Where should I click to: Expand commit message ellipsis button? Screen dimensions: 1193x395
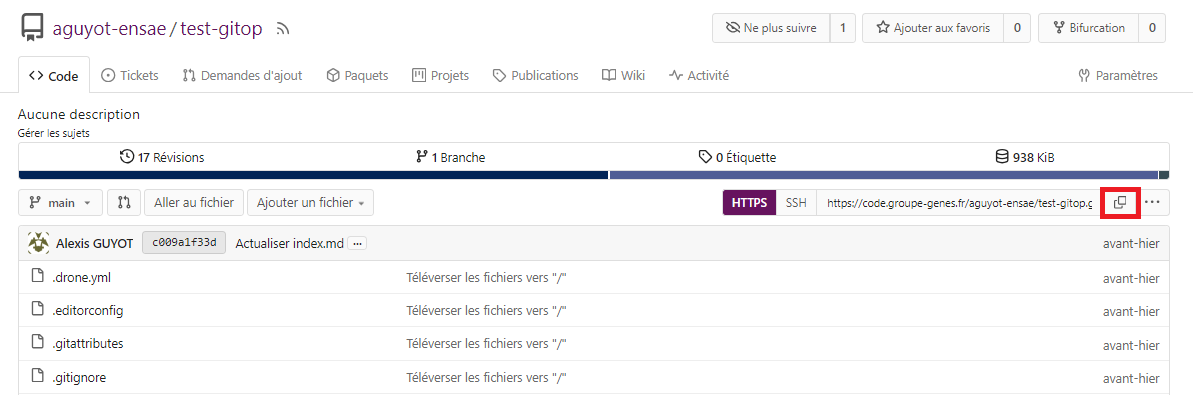[358, 244]
